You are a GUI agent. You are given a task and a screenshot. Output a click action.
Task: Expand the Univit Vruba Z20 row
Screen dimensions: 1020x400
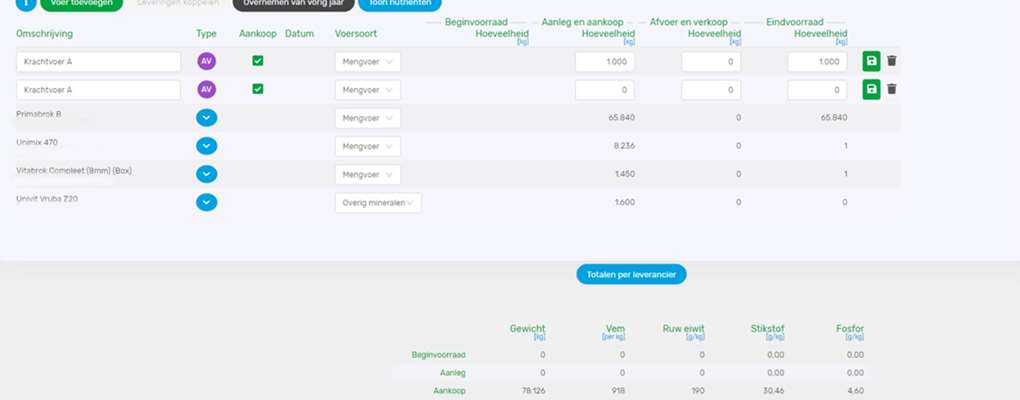[x=206, y=202]
